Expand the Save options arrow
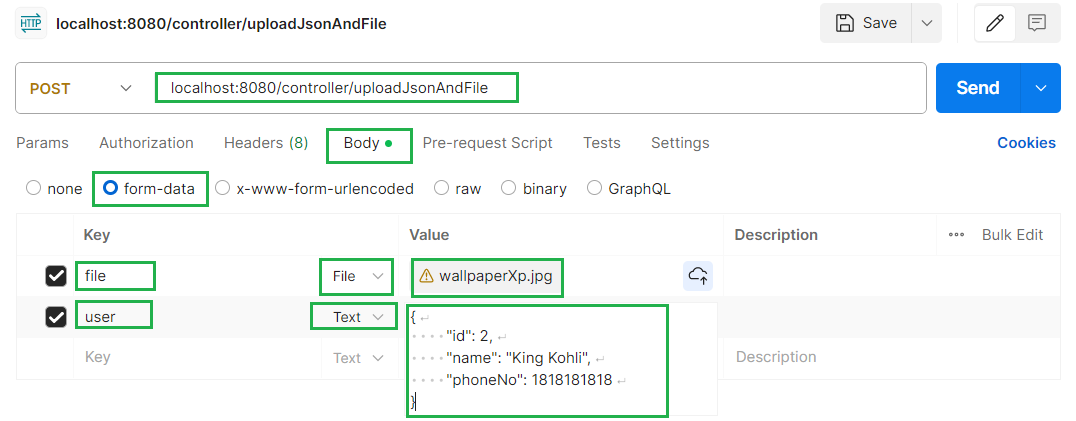 coord(927,23)
